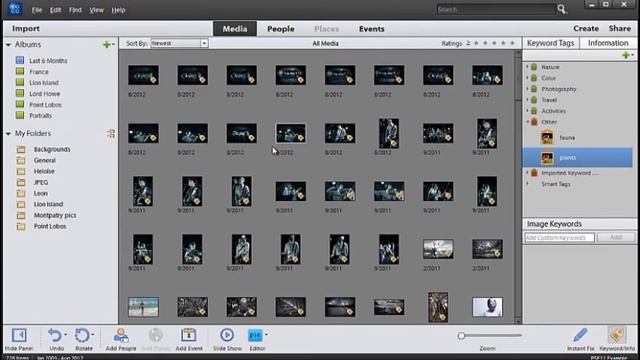Start the Slide Show

227,335
